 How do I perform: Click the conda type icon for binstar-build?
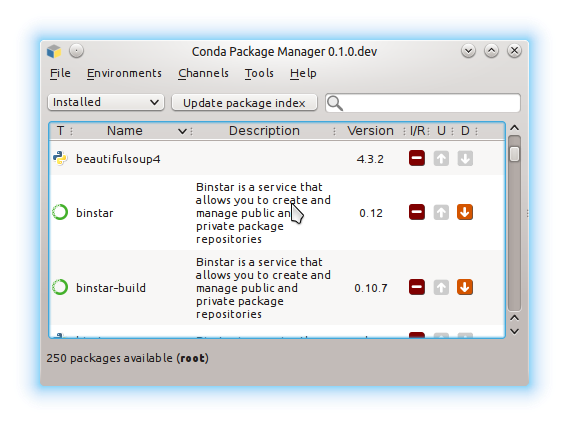click(60, 287)
